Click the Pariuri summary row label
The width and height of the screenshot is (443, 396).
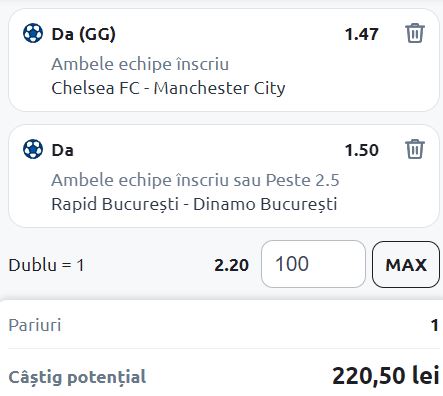pyautogui.click(x=35, y=325)
